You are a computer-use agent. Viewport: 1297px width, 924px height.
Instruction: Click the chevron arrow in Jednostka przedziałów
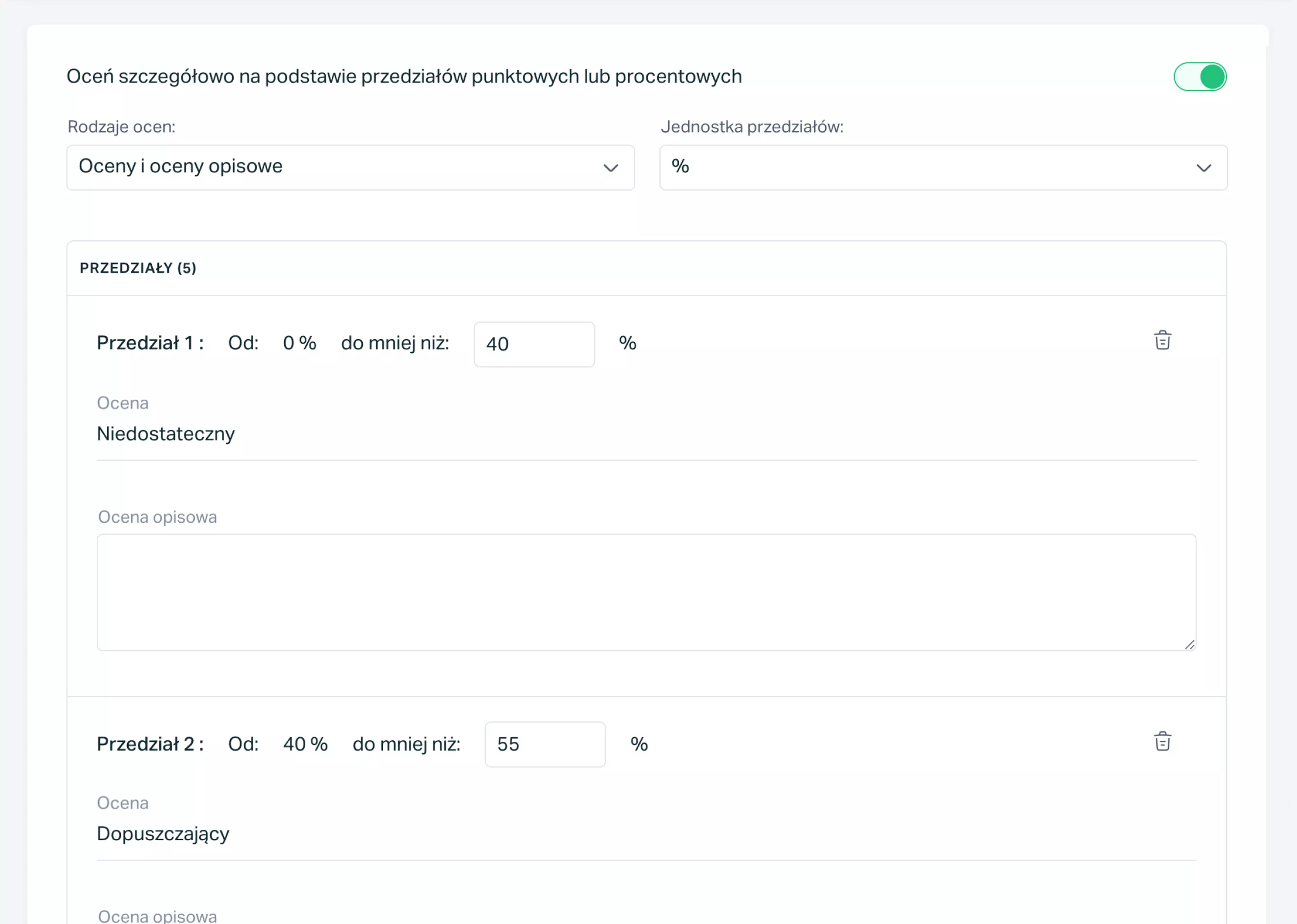[1204, 168]
